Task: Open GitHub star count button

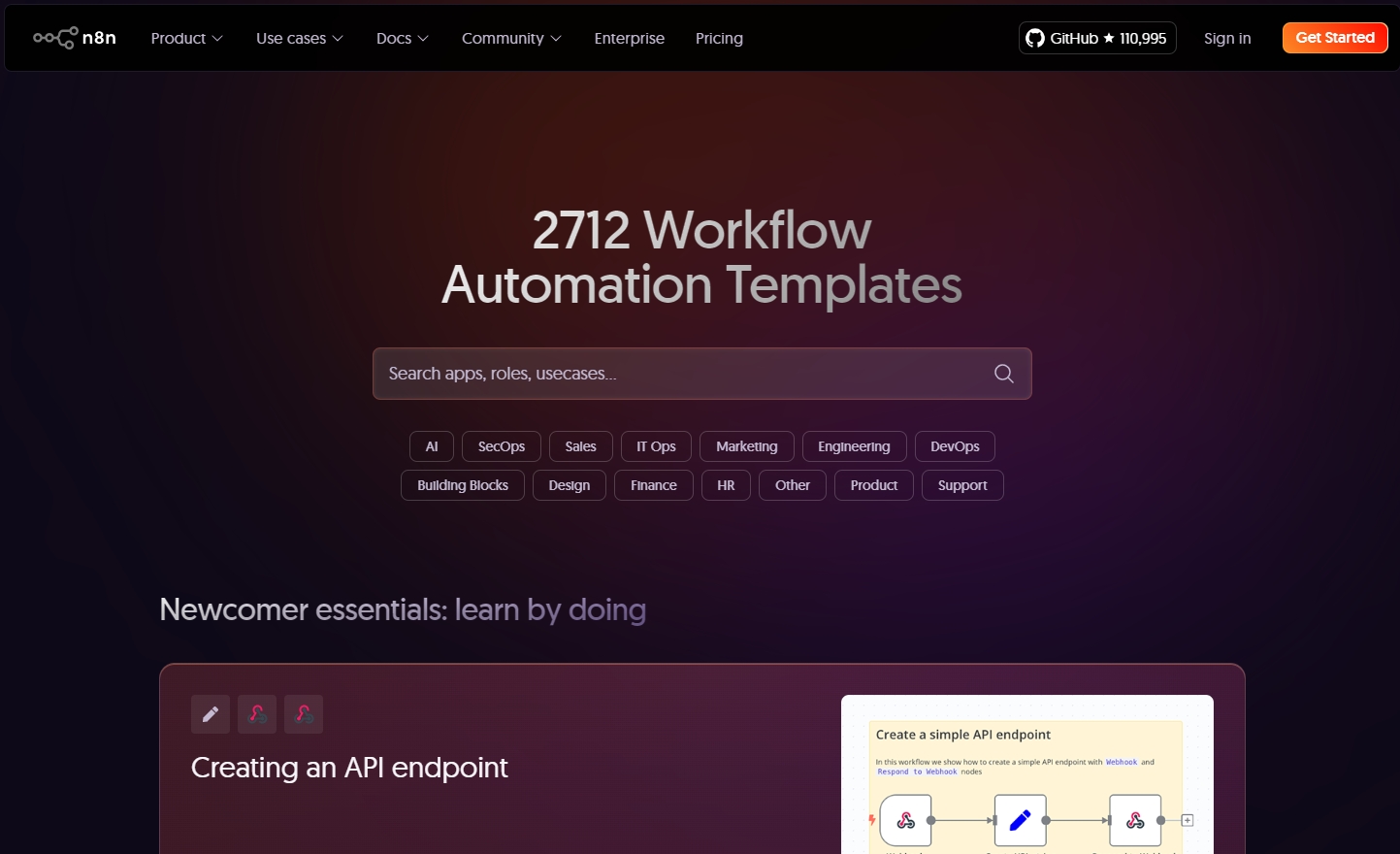Action: coord(1097,38)
